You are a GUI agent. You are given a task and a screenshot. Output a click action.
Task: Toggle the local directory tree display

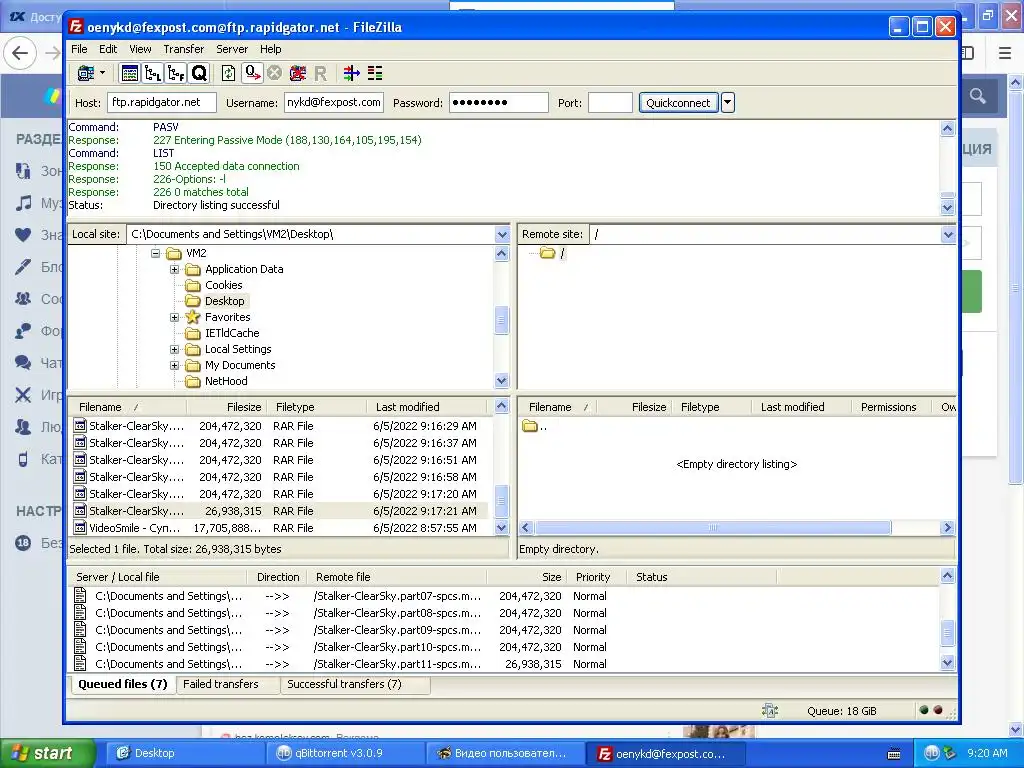(x=153, y=73)
